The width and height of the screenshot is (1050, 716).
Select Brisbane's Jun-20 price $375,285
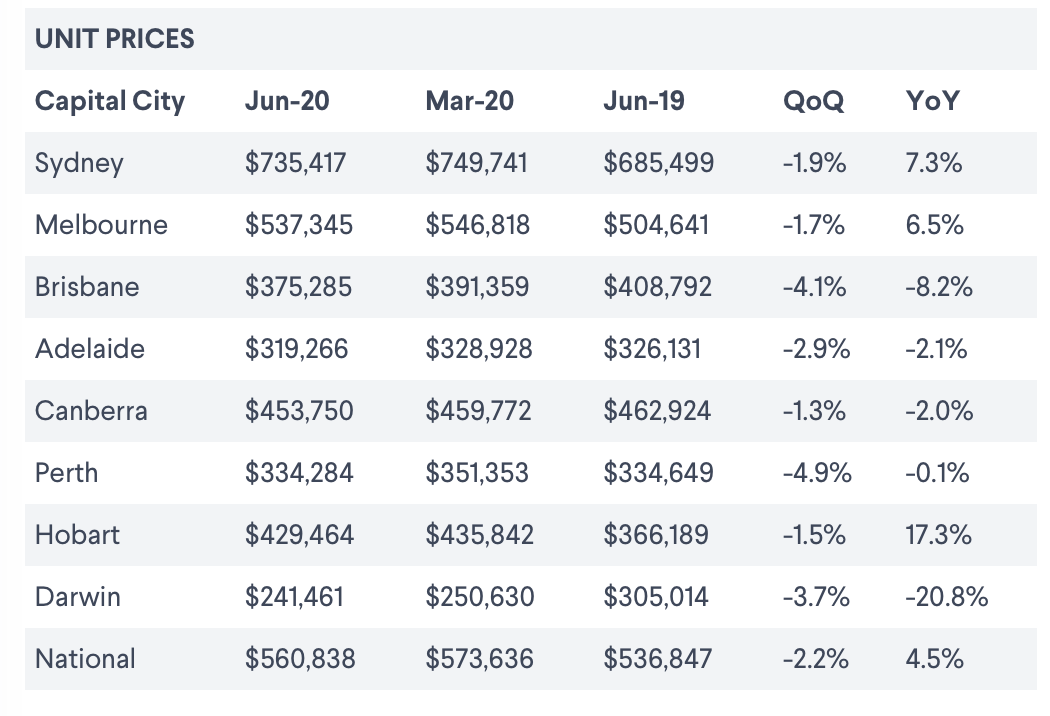[298, 287]
